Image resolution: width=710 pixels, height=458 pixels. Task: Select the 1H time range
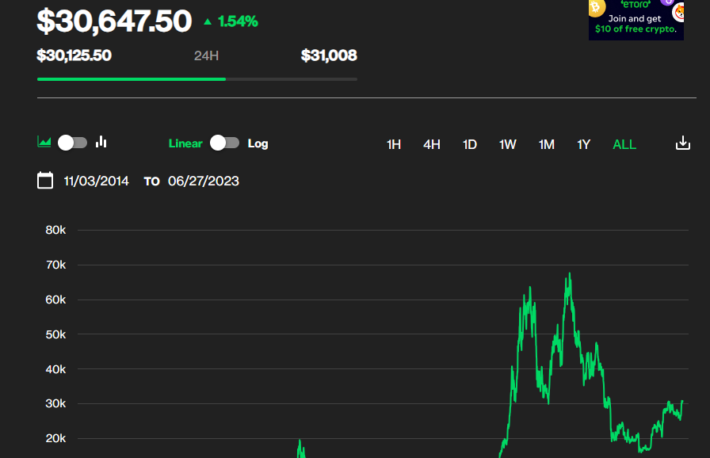pos(393,145)
